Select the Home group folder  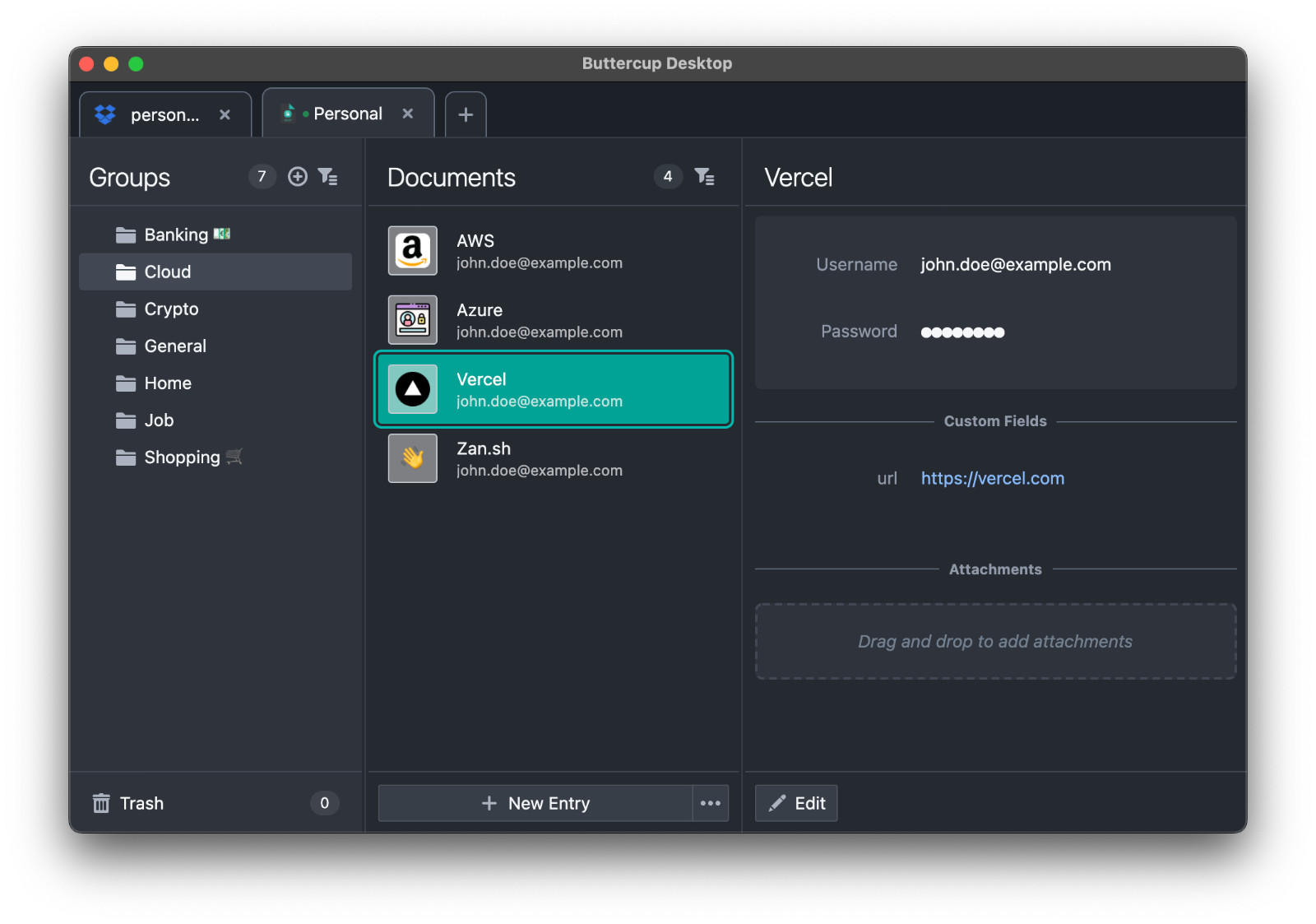[x=215, y=383]
